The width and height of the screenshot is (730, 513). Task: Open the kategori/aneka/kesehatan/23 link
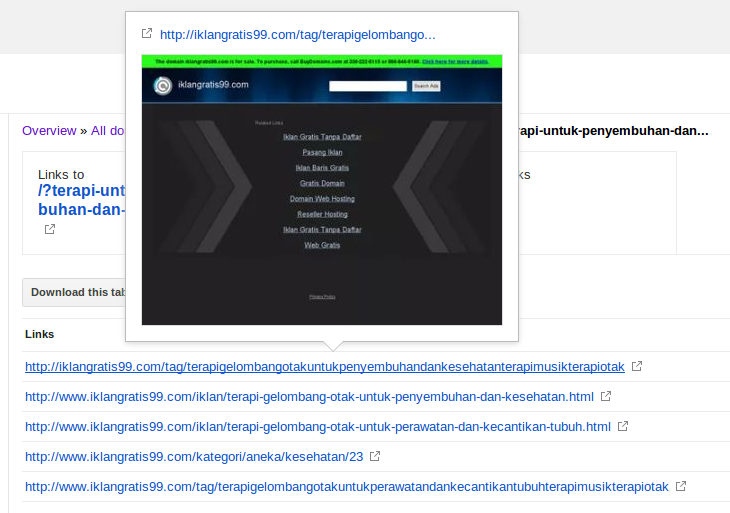194,457
